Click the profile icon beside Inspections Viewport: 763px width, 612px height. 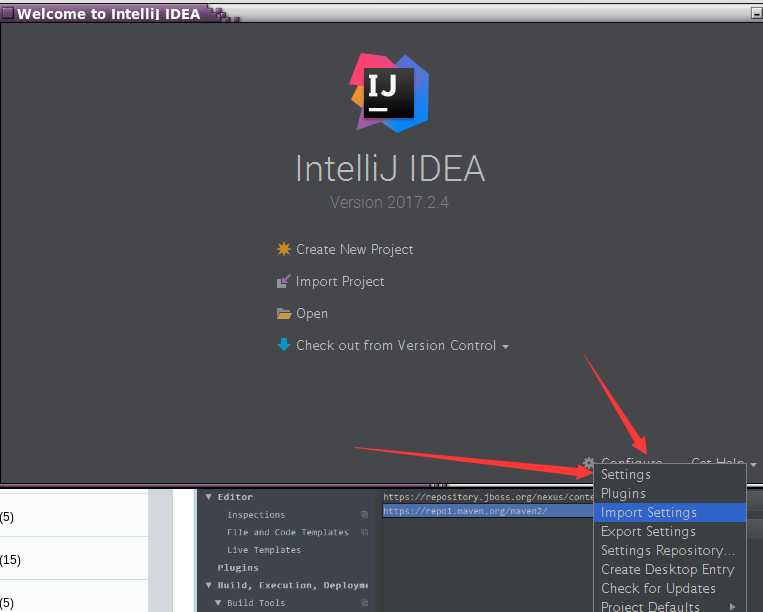coord(364,514)
